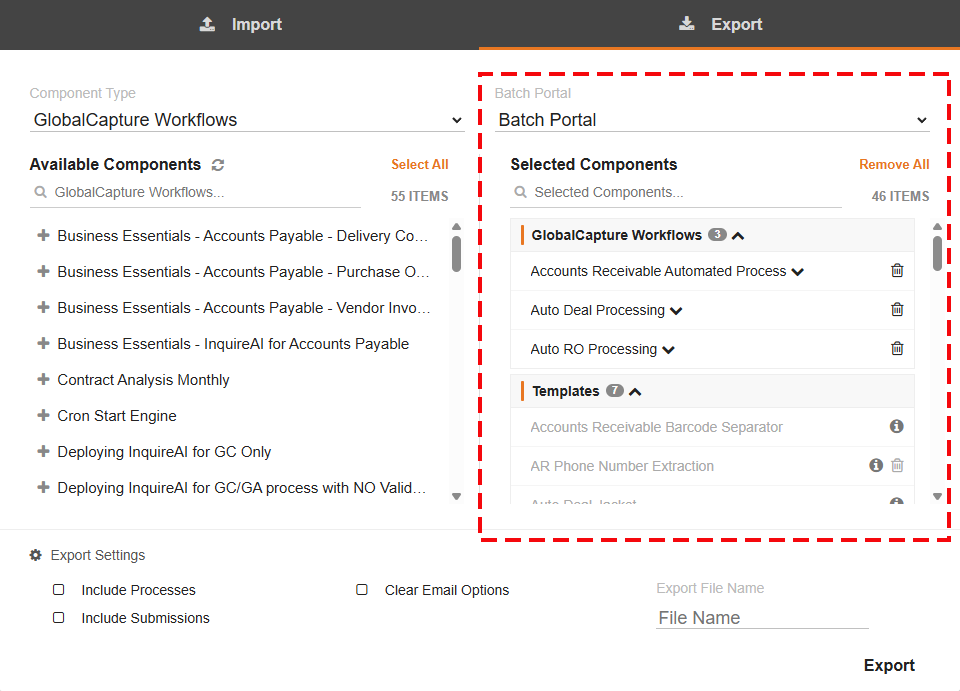960x691 pixels.
Task: Enable the Include Submissions checkbox
Action: (x=59, y=618)
